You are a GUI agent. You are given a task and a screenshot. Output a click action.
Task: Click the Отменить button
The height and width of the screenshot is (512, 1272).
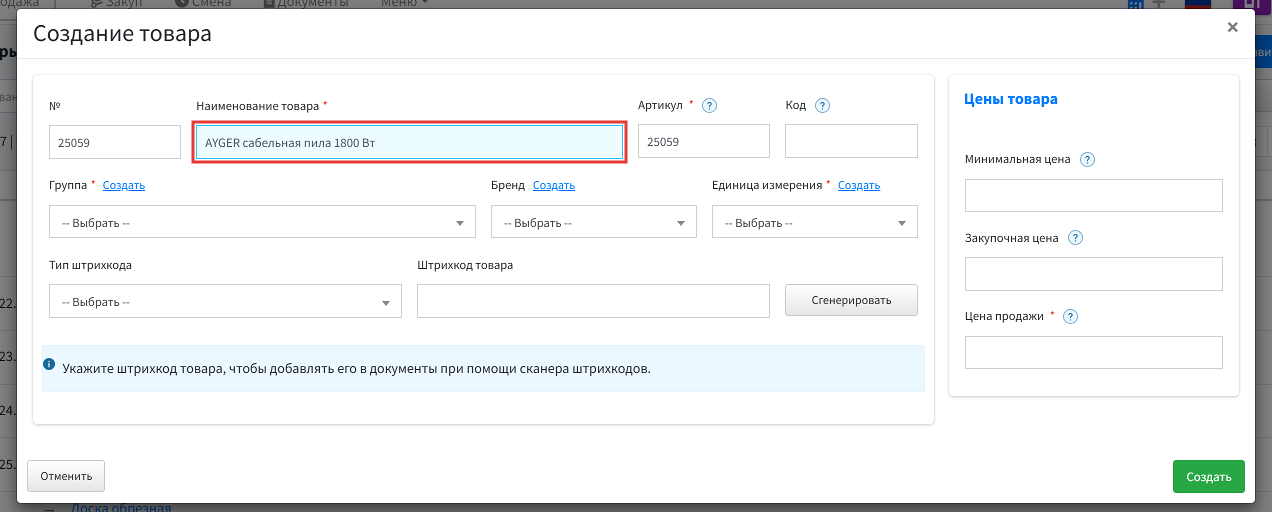66,476
